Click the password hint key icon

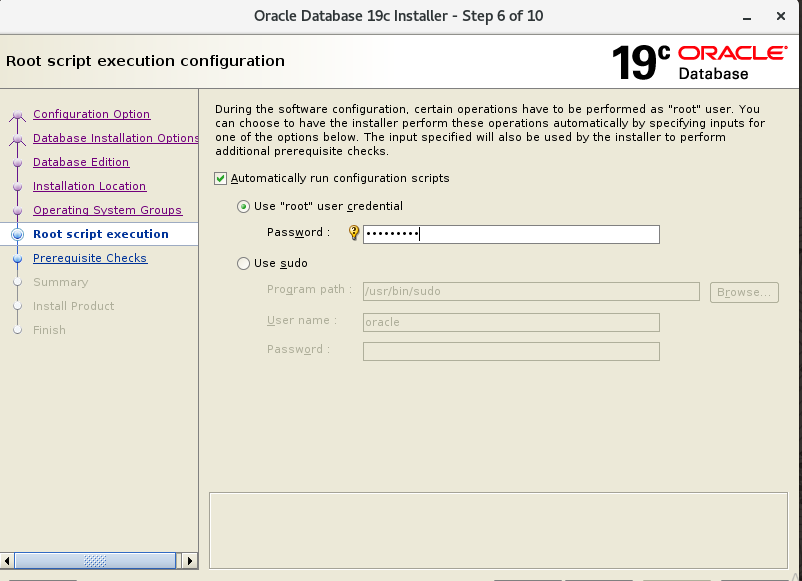(353, 233)
